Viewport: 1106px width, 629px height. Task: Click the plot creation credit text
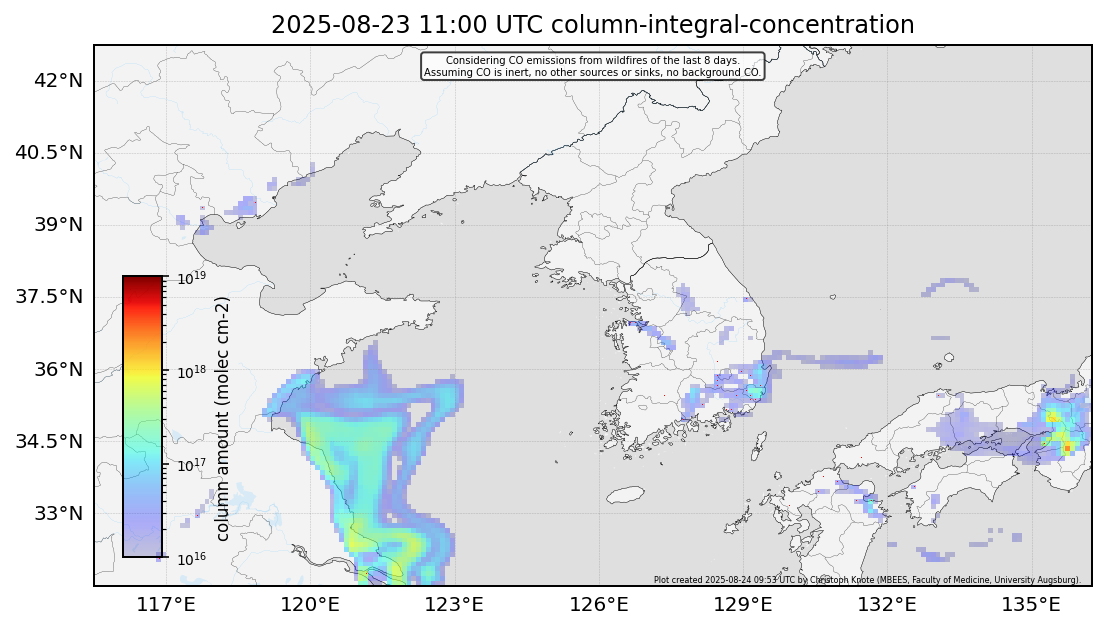pos(866,579)
